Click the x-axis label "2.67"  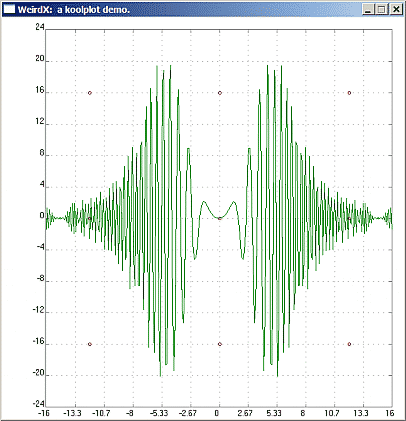[245, 413]
